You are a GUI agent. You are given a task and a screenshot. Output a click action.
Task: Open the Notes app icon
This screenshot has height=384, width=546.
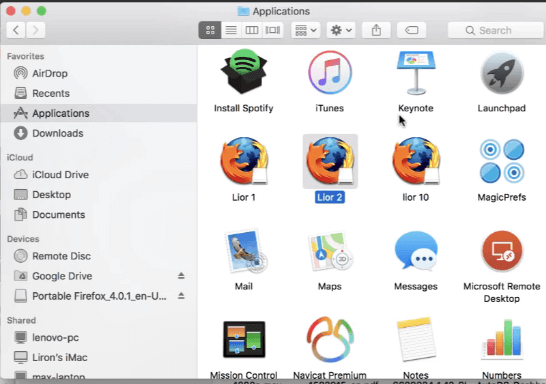point(416,339)
